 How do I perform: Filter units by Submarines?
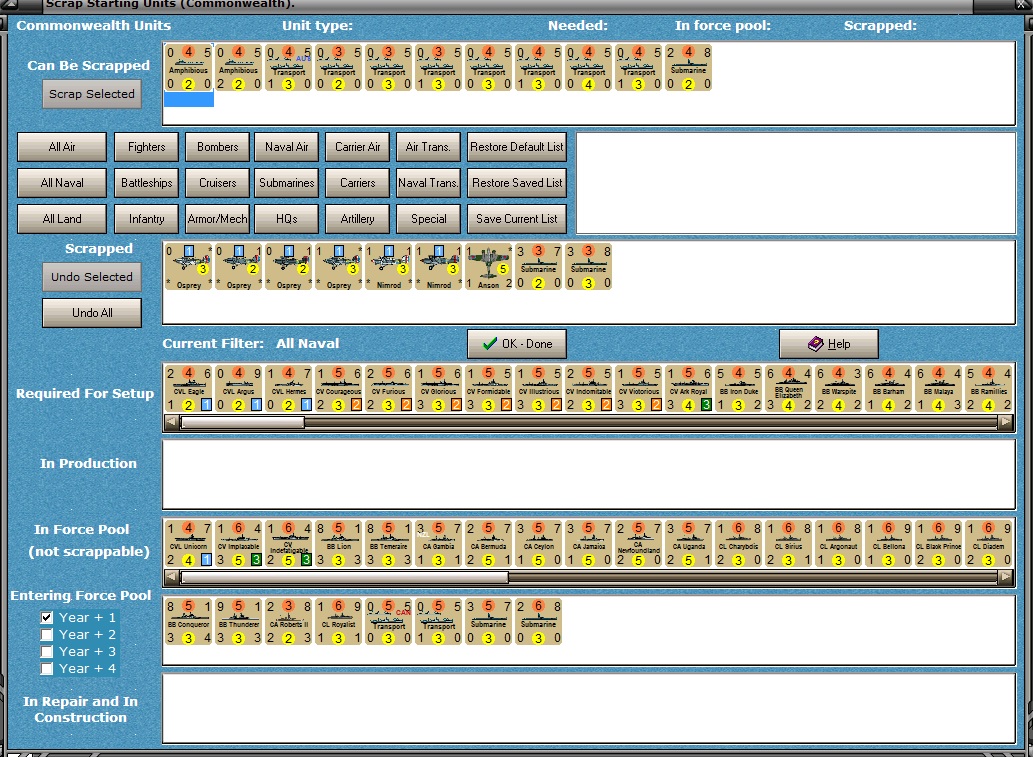click(287, 182)
